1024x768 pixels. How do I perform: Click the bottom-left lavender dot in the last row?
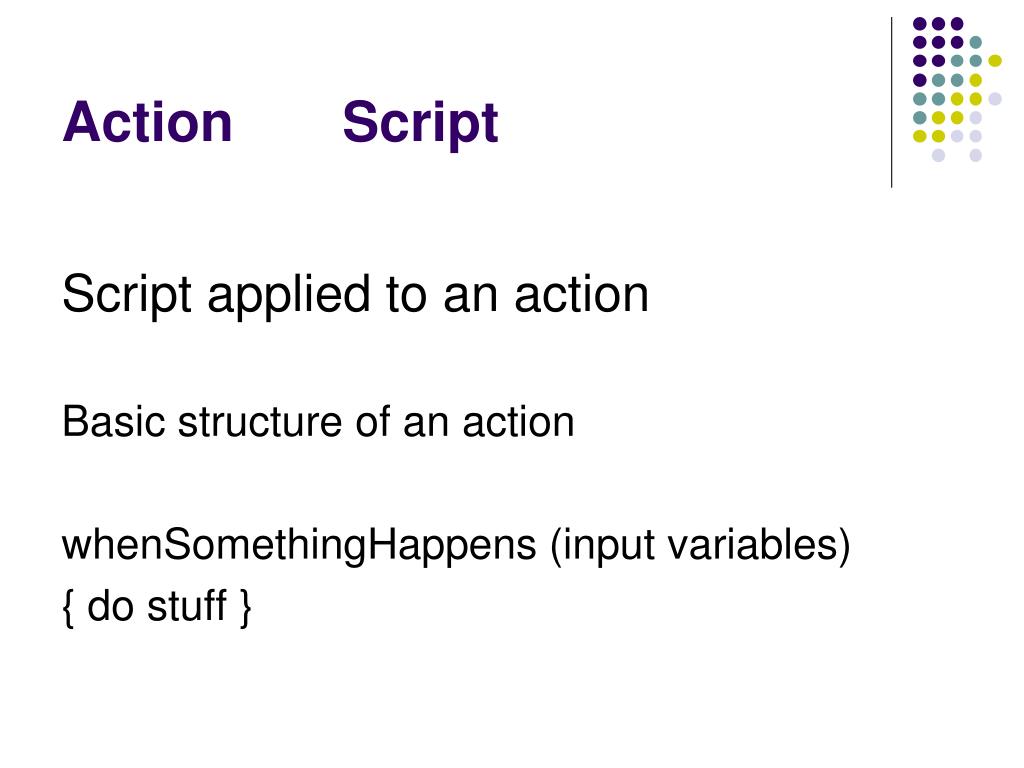click(x=938, y=155)
